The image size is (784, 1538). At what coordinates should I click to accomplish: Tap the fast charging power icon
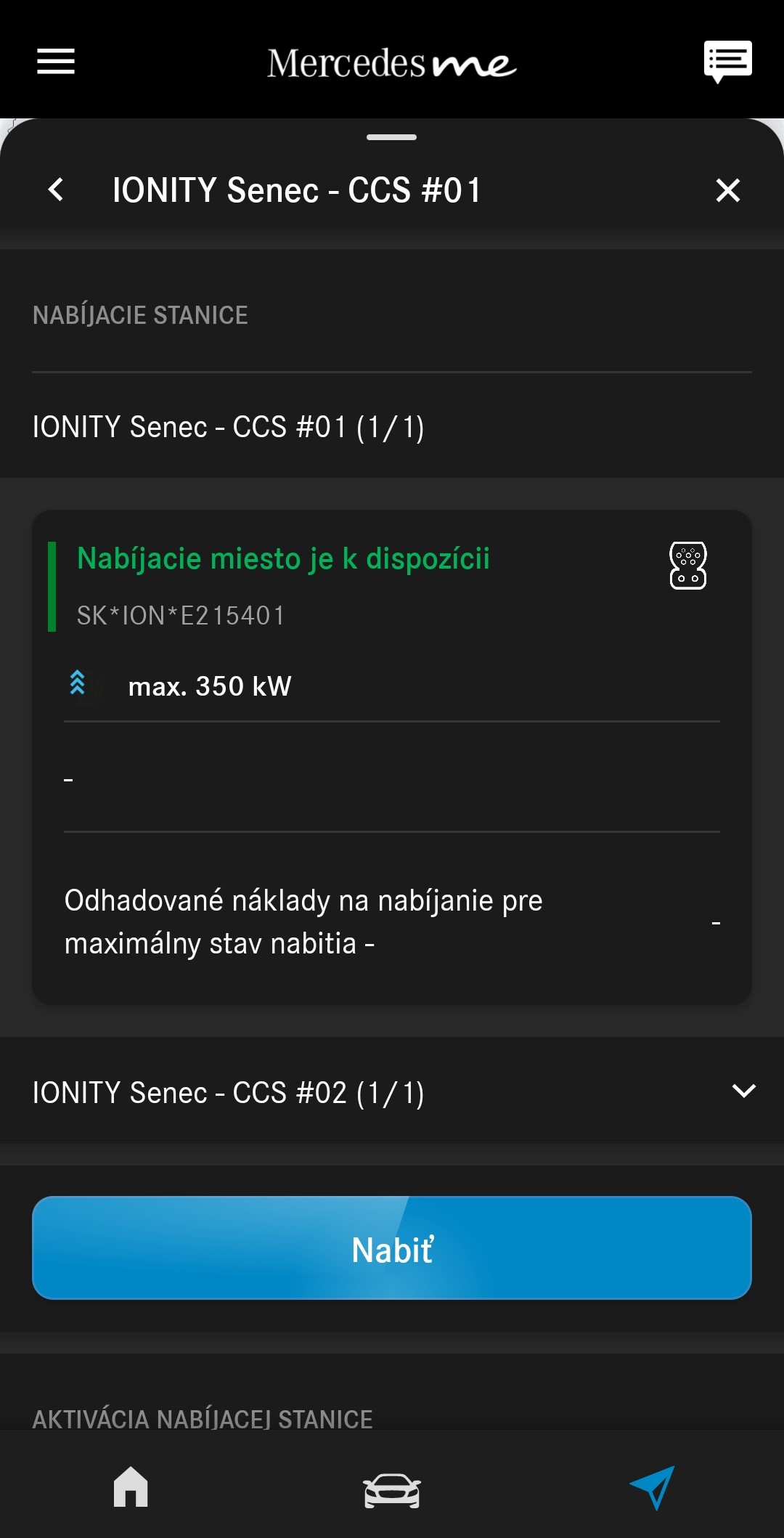(x=78, y=684)
